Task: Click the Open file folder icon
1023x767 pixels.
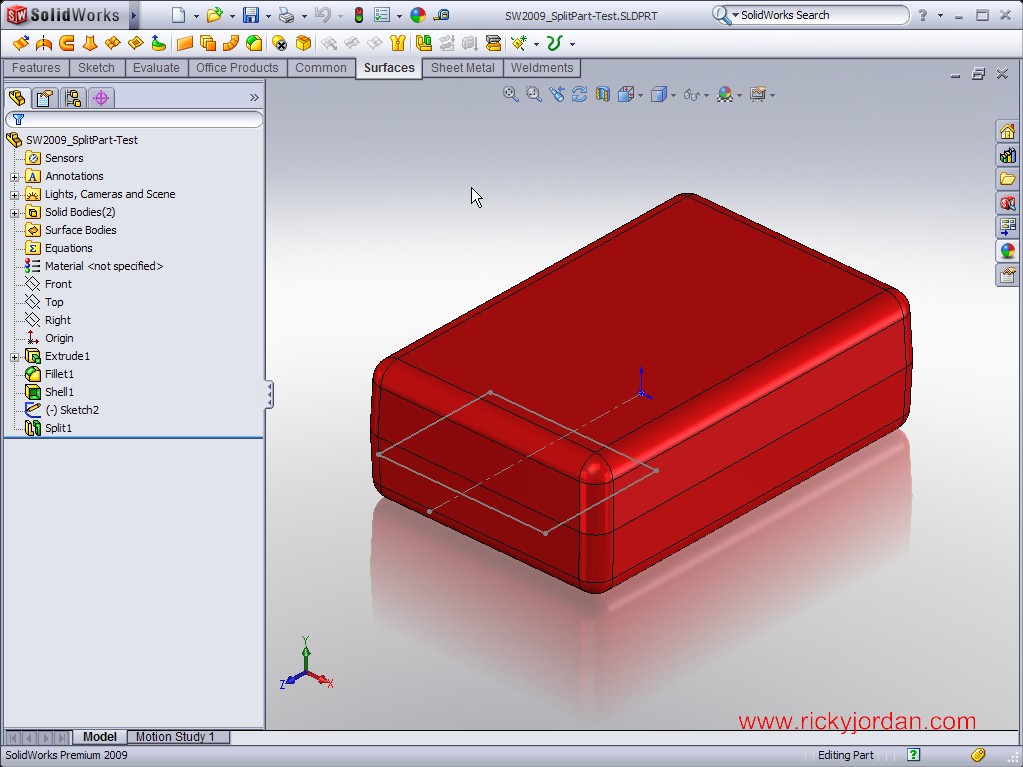Action: 214,15
